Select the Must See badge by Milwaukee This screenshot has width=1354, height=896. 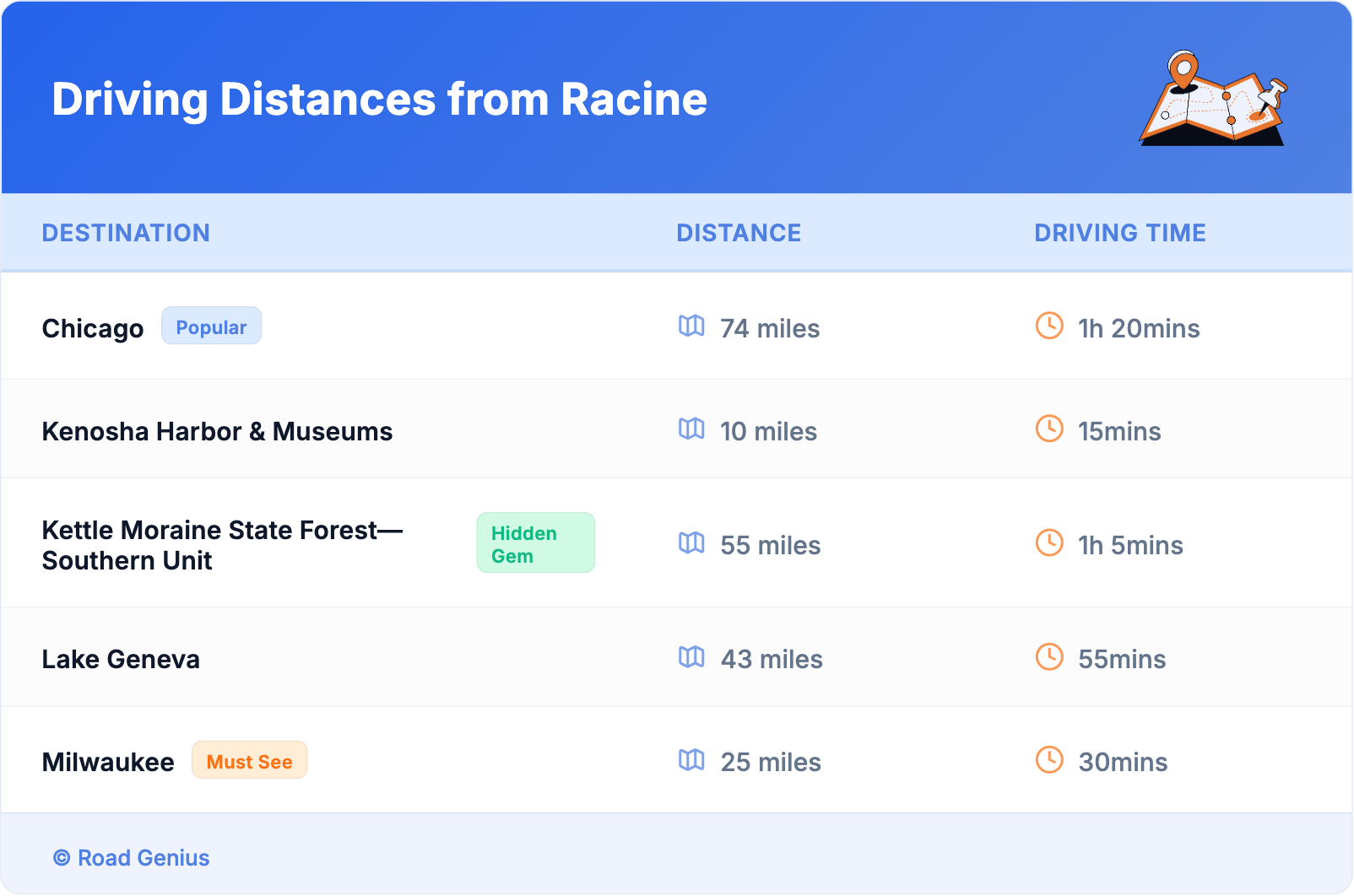click(249, 761)
